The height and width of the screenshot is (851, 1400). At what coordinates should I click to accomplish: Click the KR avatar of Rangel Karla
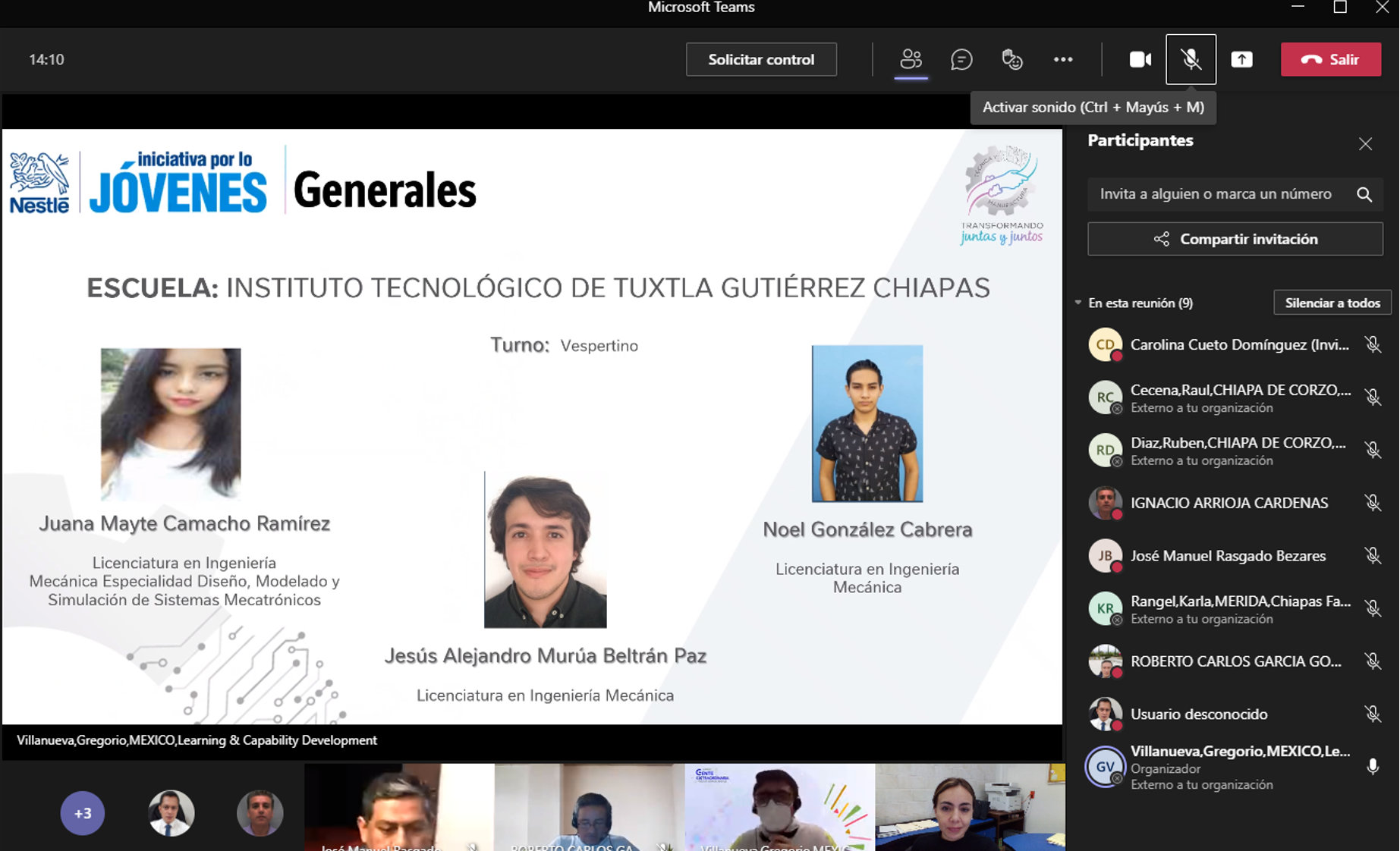(1105, 608)
